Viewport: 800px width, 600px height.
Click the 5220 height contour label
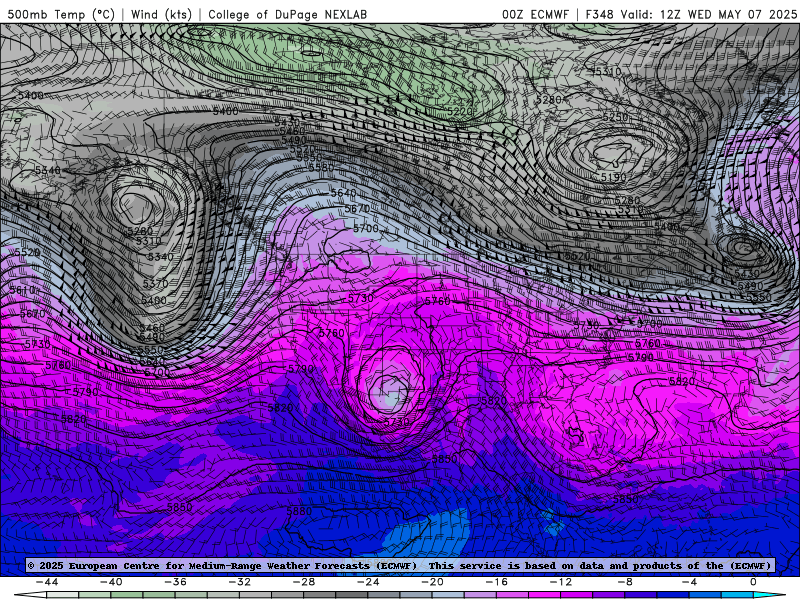click(460, 111)
